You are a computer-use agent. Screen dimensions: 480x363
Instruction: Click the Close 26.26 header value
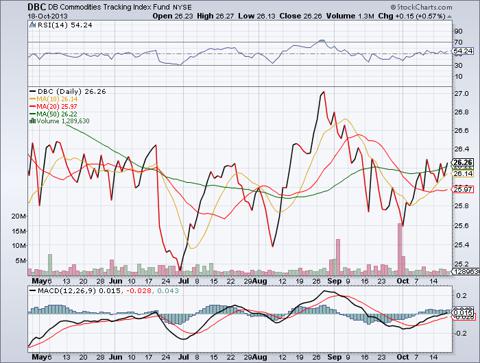(301, 16)
